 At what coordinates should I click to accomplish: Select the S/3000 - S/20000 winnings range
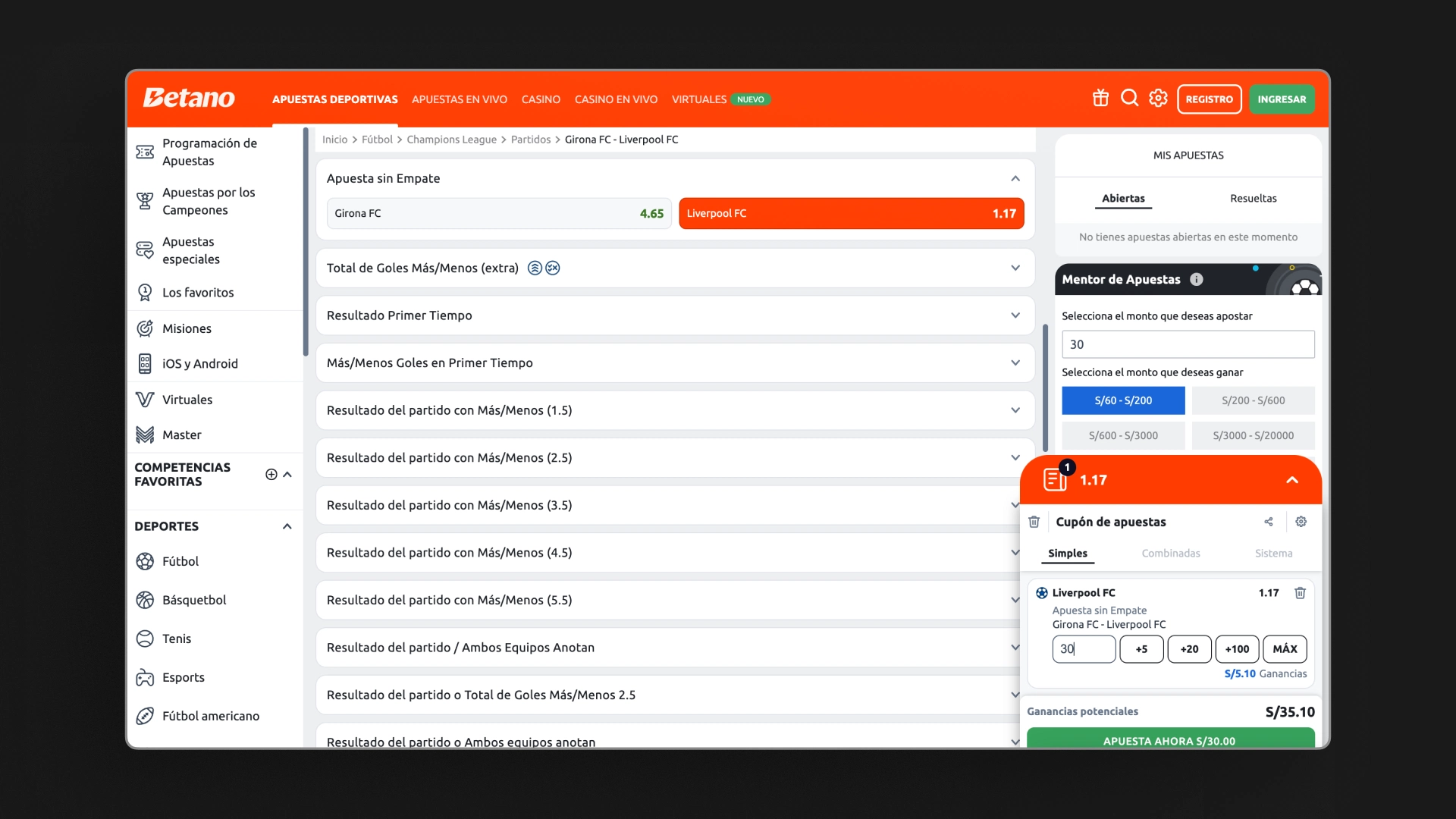coord(1254,435)
